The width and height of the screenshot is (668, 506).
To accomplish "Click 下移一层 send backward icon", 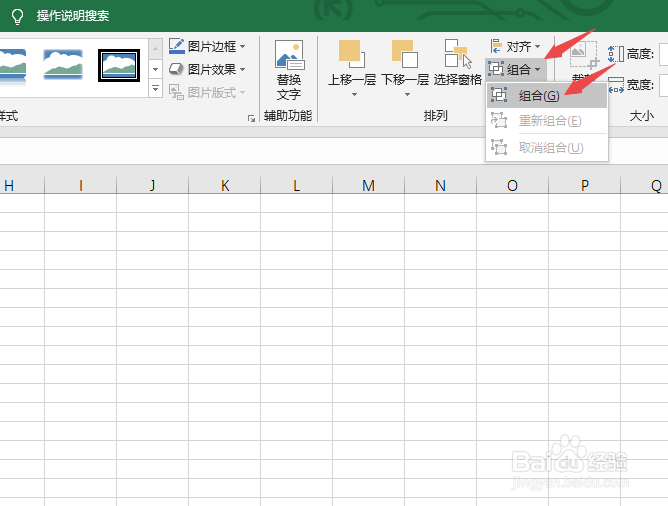I will (405, 54).
